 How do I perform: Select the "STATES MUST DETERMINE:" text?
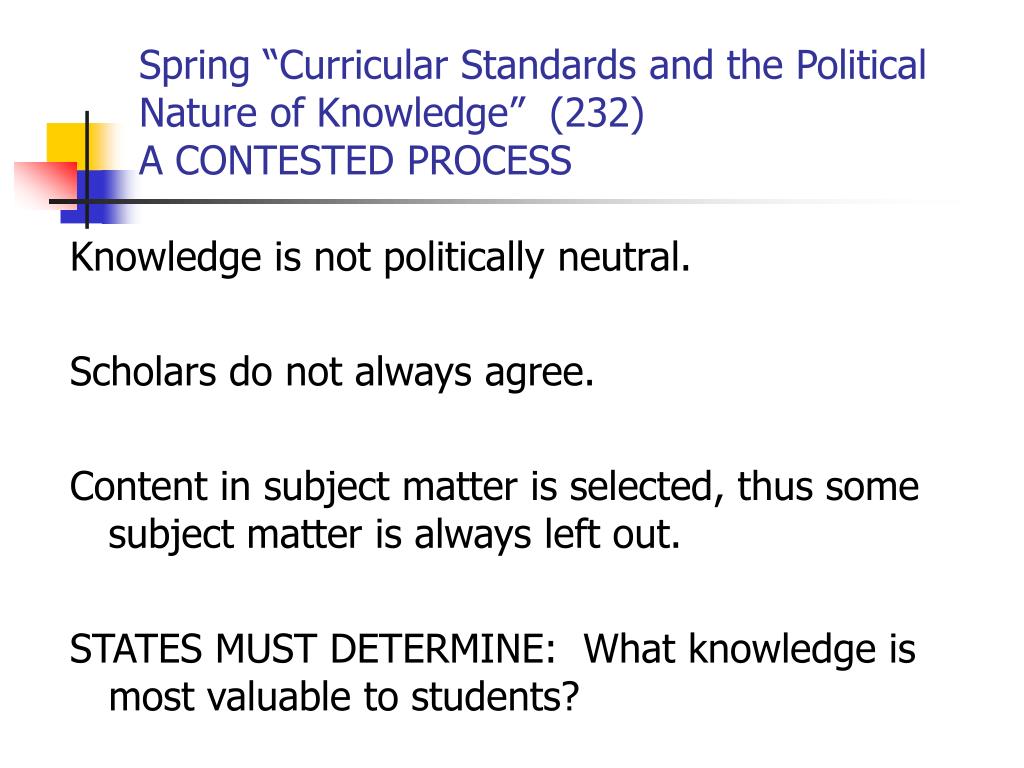pyautogui.click(x=312, y=649)
